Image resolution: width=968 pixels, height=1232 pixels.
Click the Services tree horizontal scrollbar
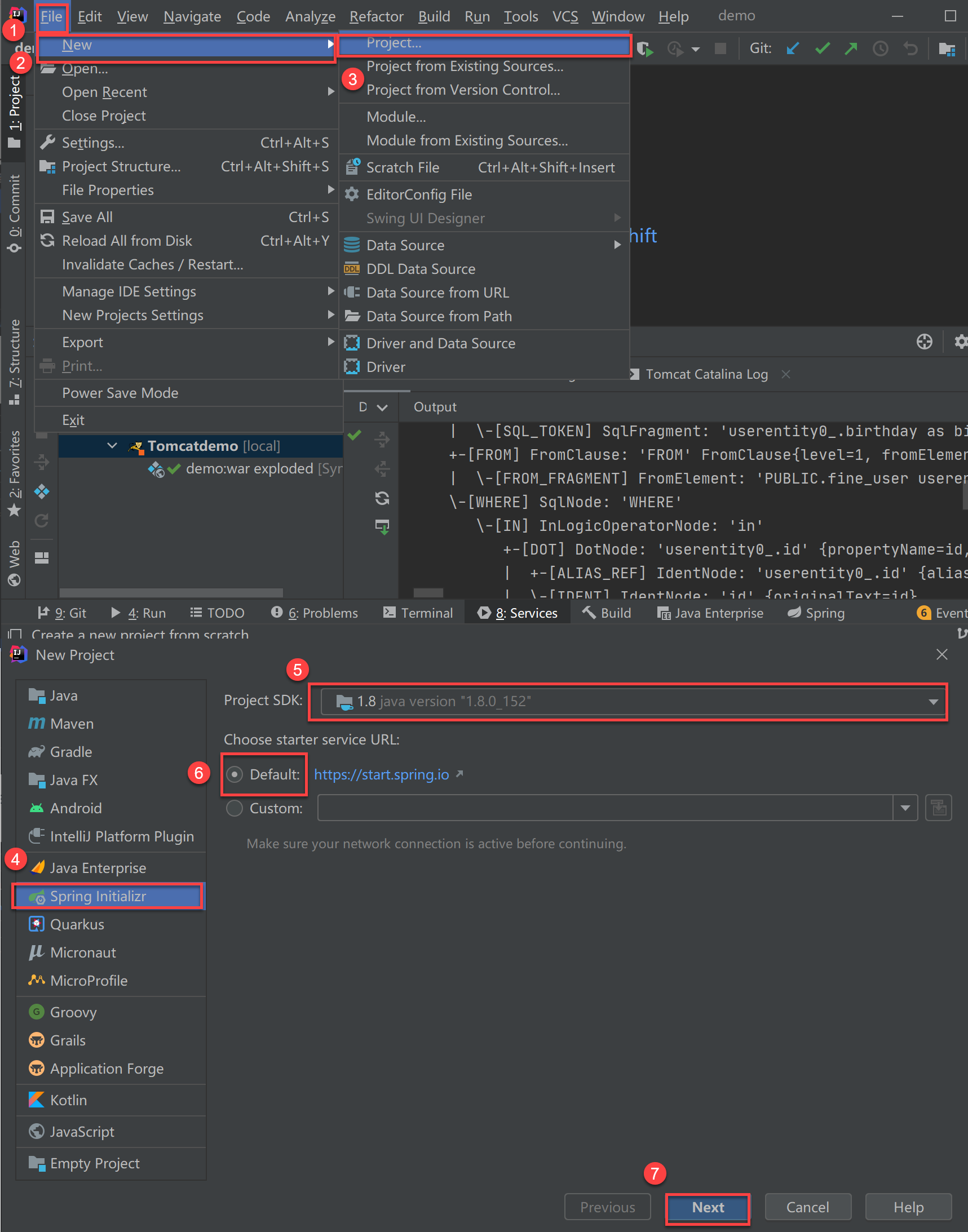click(171, 592)
